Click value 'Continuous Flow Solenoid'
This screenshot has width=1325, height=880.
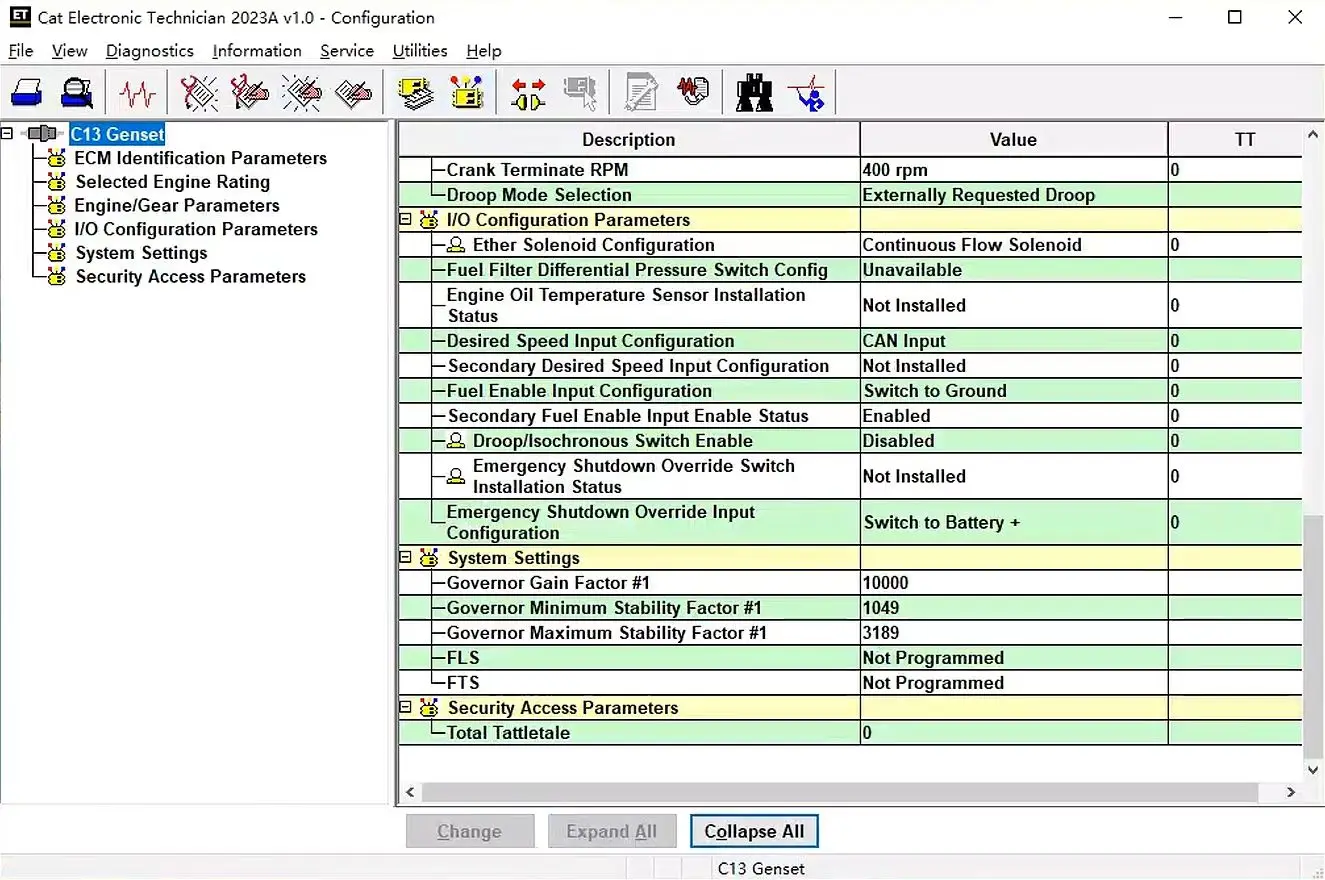(x=972, y=245)
